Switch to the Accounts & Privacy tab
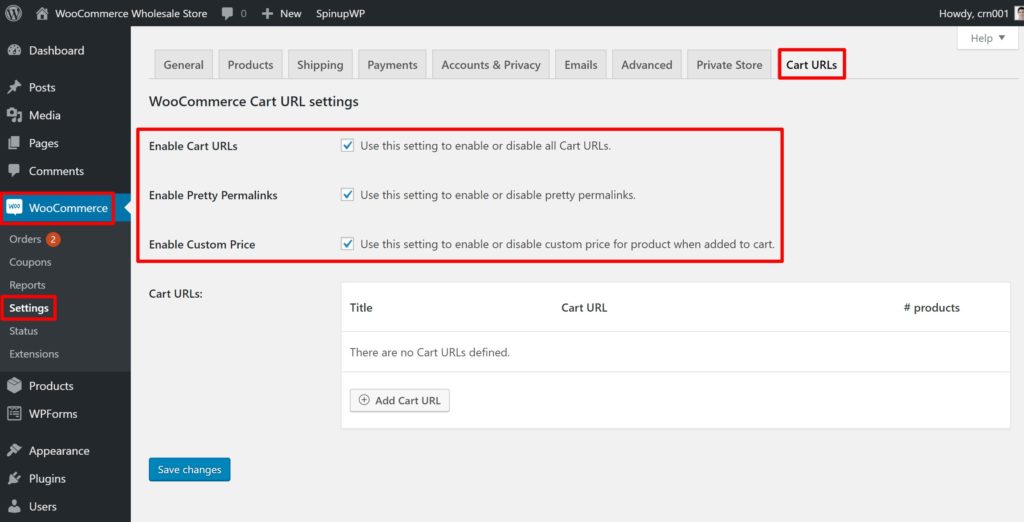The height and width of the screenshot is (522, 1024). coord(490,65)
